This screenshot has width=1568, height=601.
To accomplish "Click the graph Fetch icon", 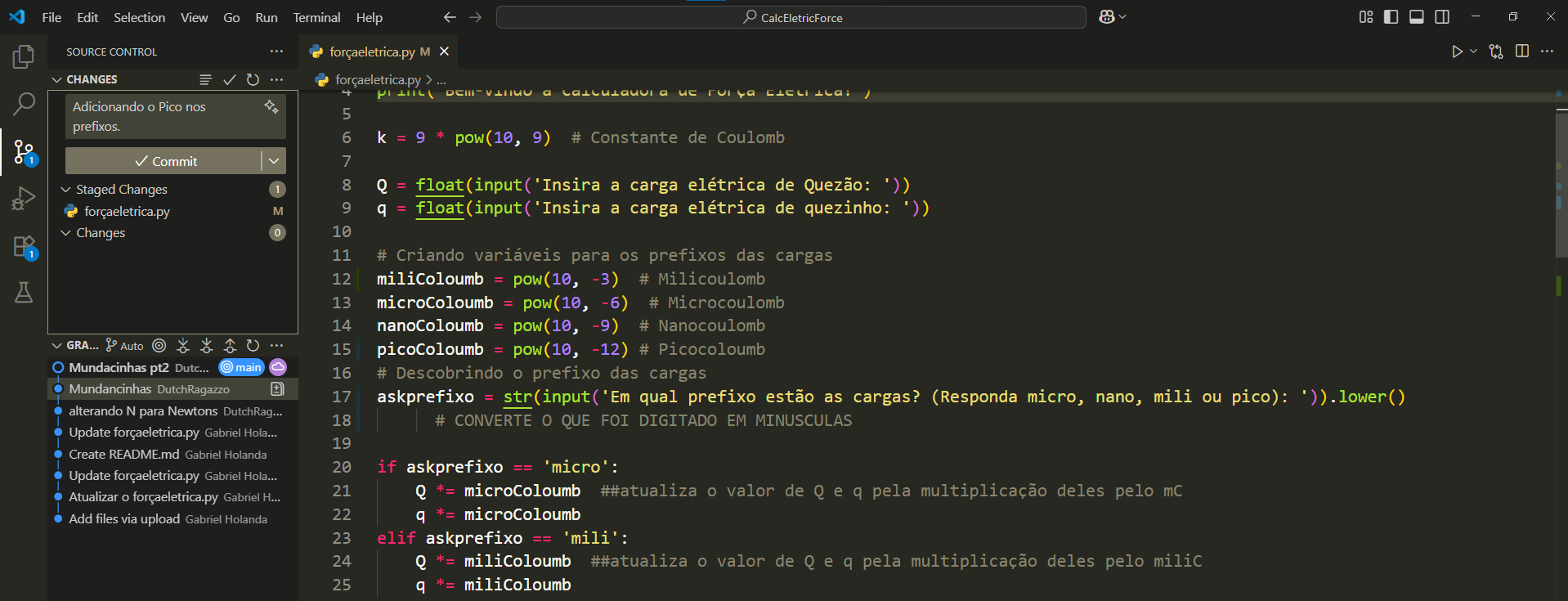I will click(x=183, y=346).
